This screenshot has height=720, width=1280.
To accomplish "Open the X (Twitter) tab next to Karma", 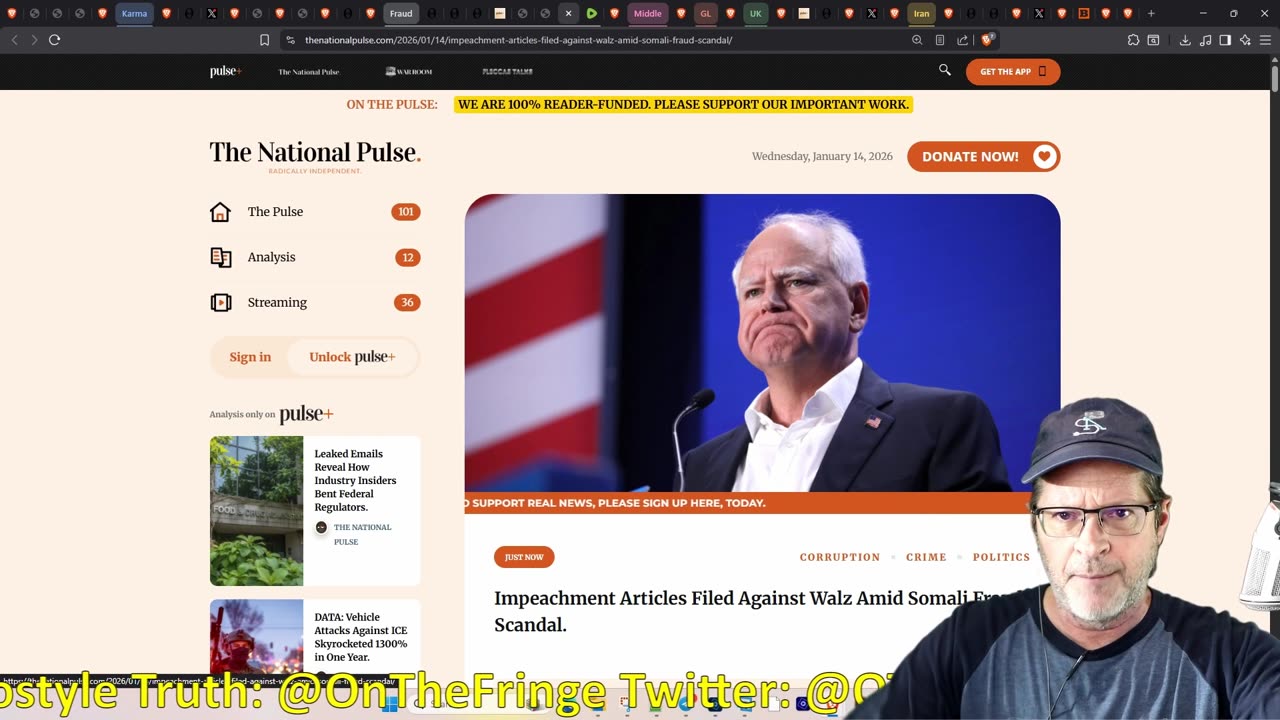I will (212, 13).
